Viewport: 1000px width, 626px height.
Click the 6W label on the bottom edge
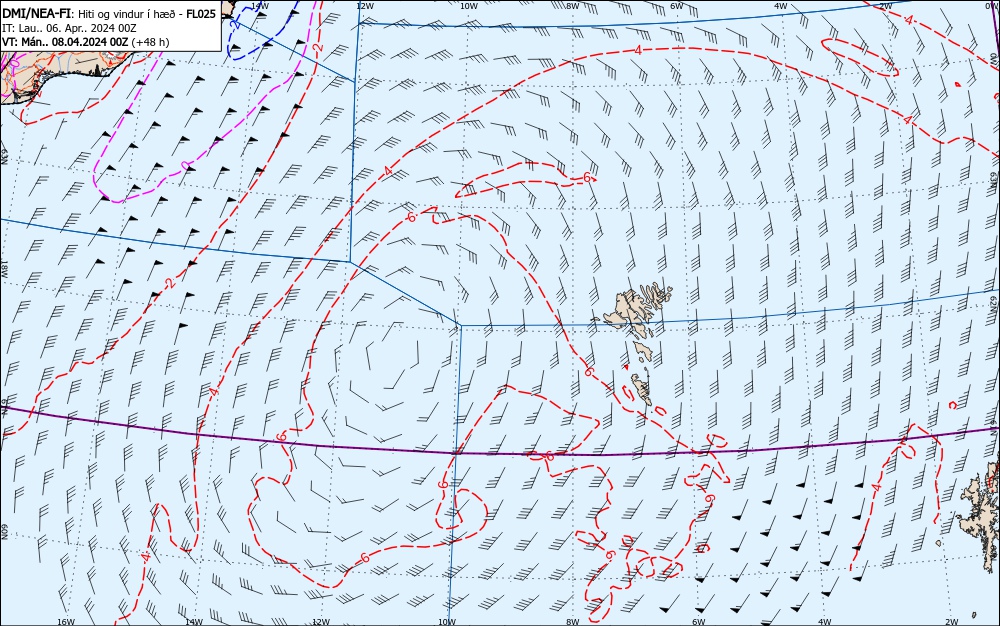point(698,622)
